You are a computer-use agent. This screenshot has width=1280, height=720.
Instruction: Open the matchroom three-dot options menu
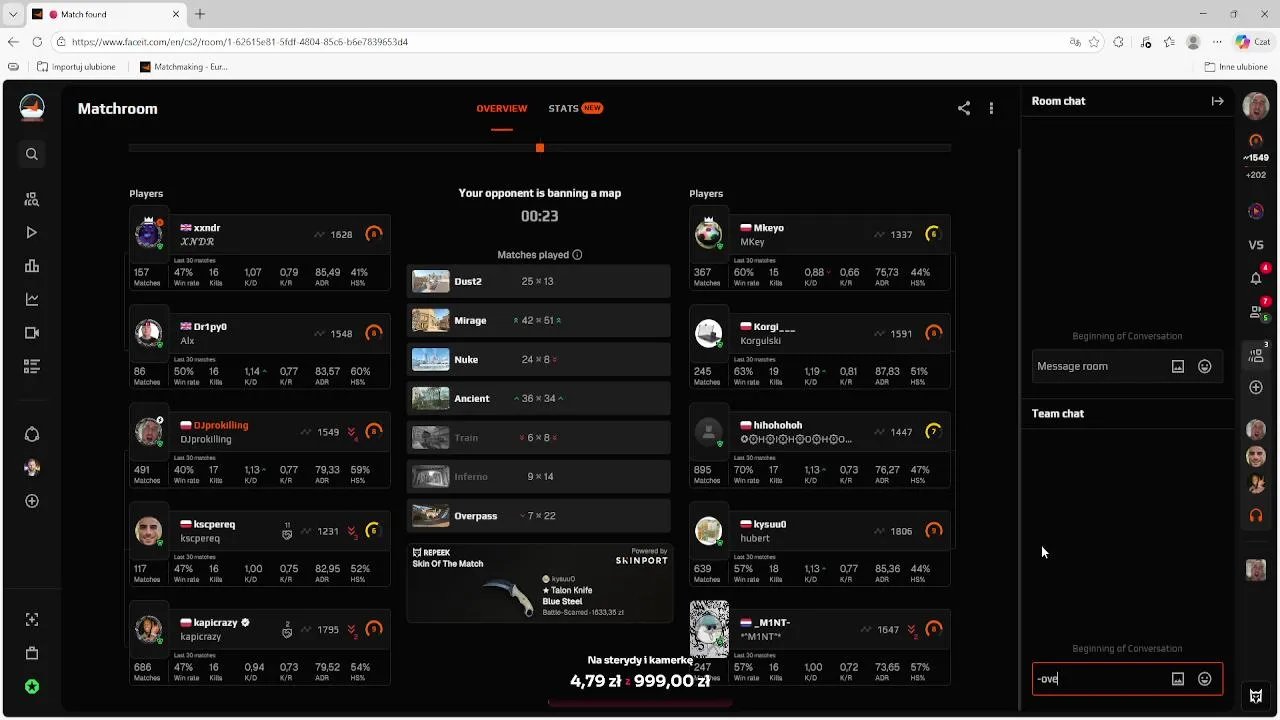(x=991, y=108)
